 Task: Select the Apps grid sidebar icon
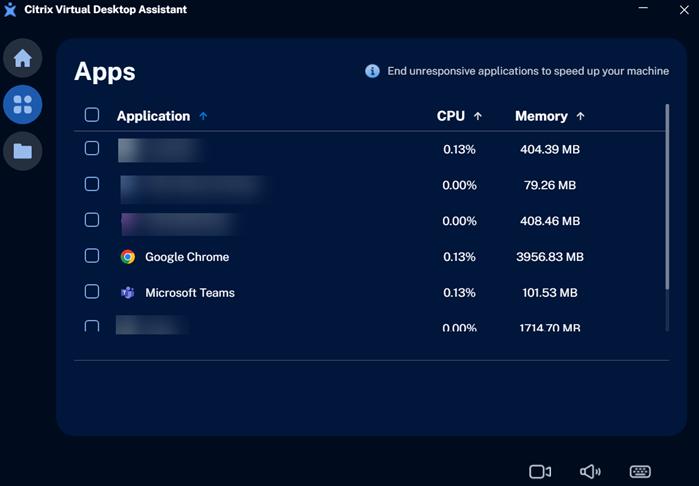point(23,104)
